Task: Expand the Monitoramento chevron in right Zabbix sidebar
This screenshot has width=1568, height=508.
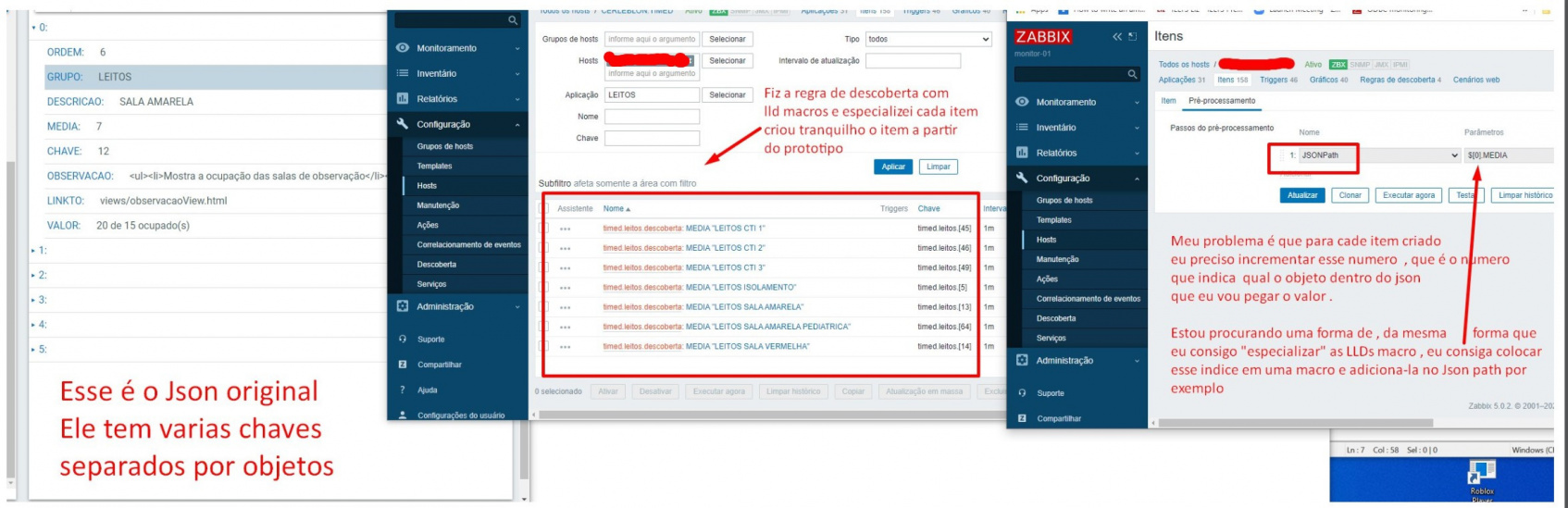Action: [1137, 103]
